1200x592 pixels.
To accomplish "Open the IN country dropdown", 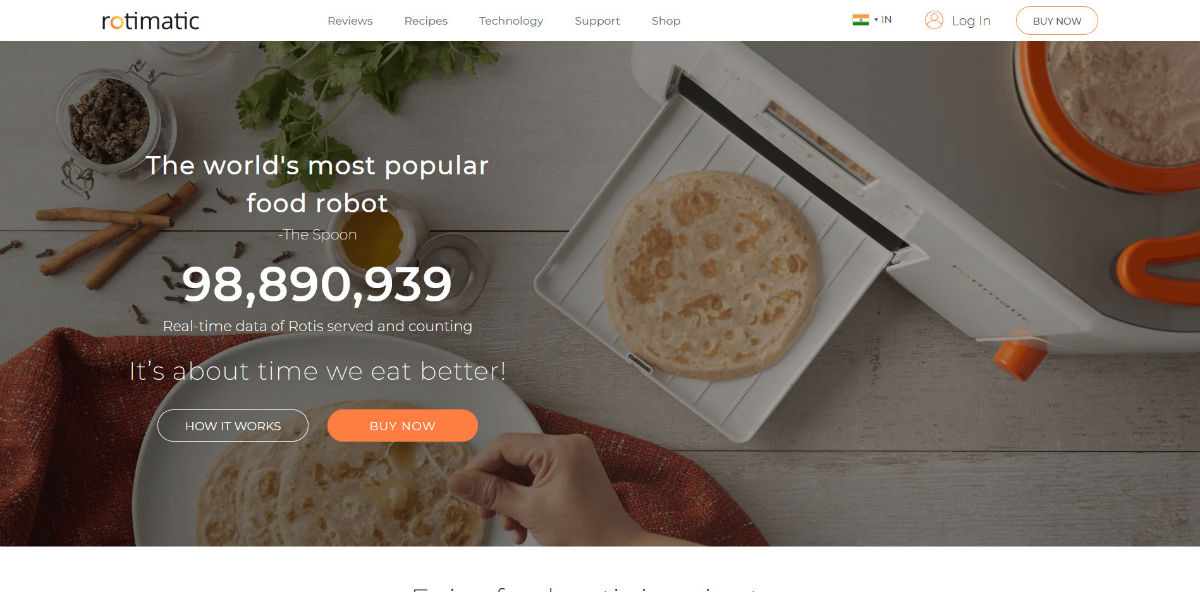I will (883, 20).
